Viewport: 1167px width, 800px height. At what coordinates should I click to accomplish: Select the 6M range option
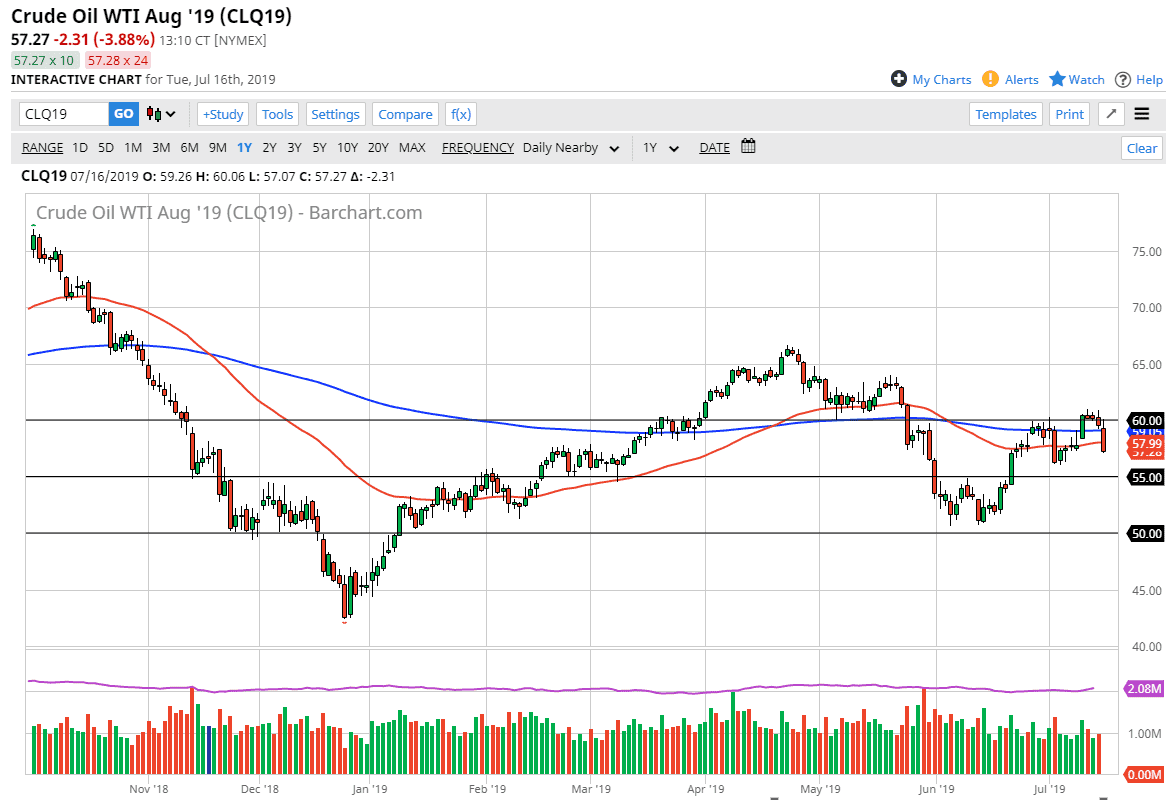190,147
